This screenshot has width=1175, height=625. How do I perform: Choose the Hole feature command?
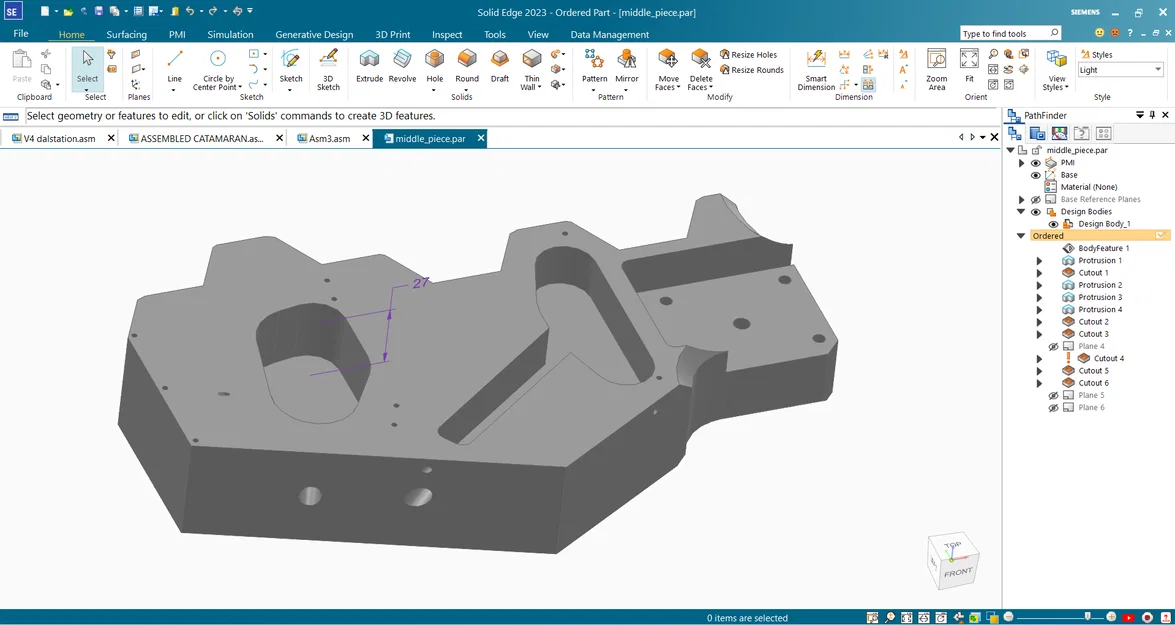pos(435,69)
